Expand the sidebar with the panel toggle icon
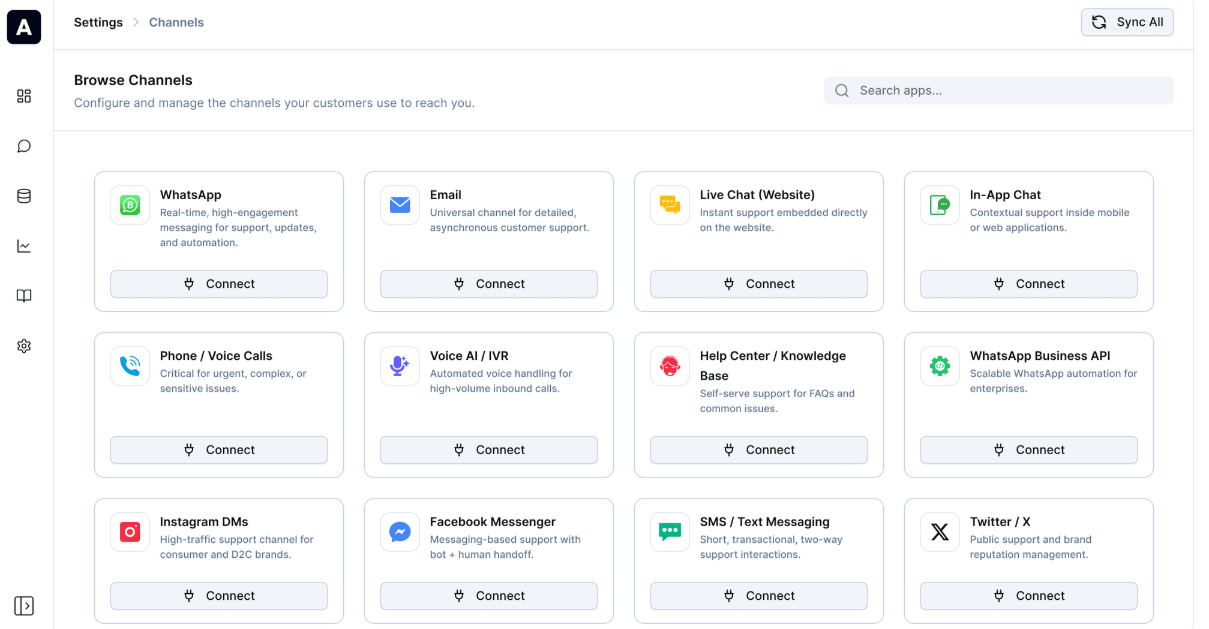 (x=24, y=606)
